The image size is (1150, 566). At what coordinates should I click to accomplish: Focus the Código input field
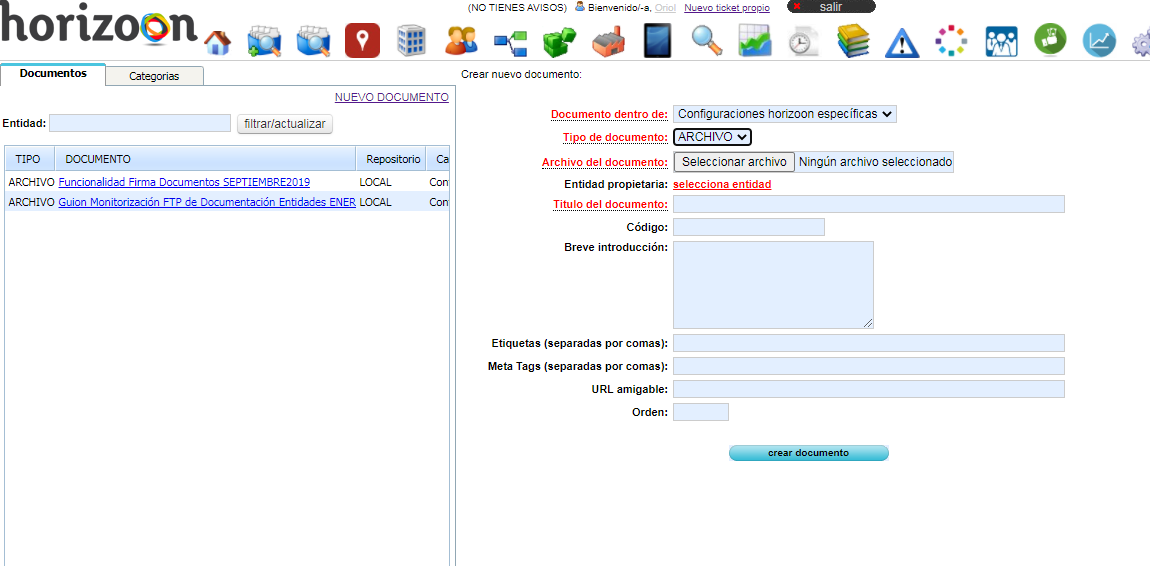click(749, 227)
